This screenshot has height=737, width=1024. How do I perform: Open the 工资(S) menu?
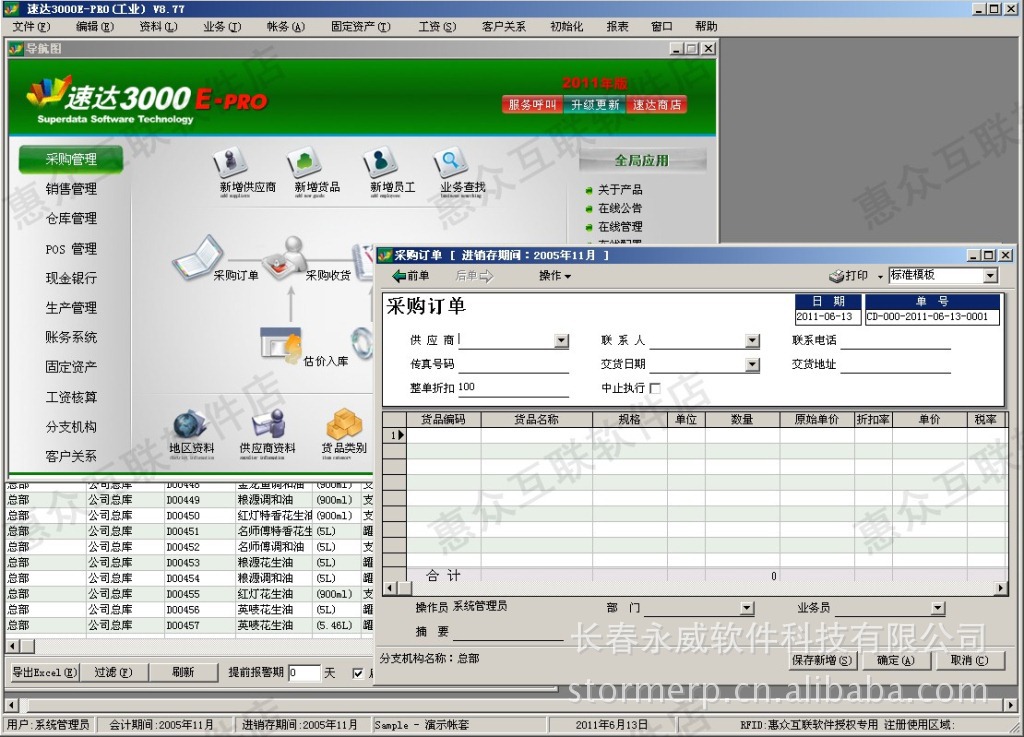tap(437, 27)
